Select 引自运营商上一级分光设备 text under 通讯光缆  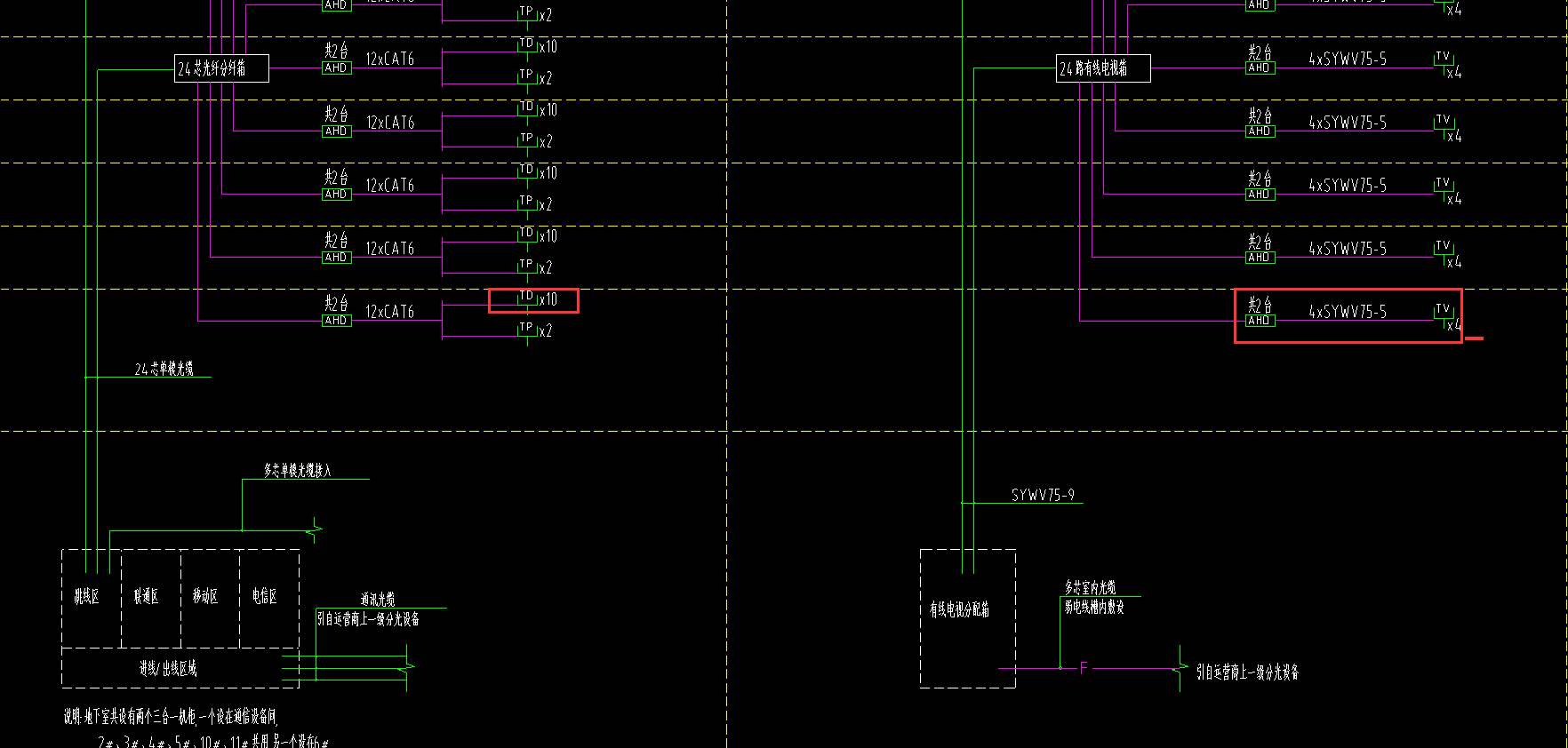pos(368,618)
